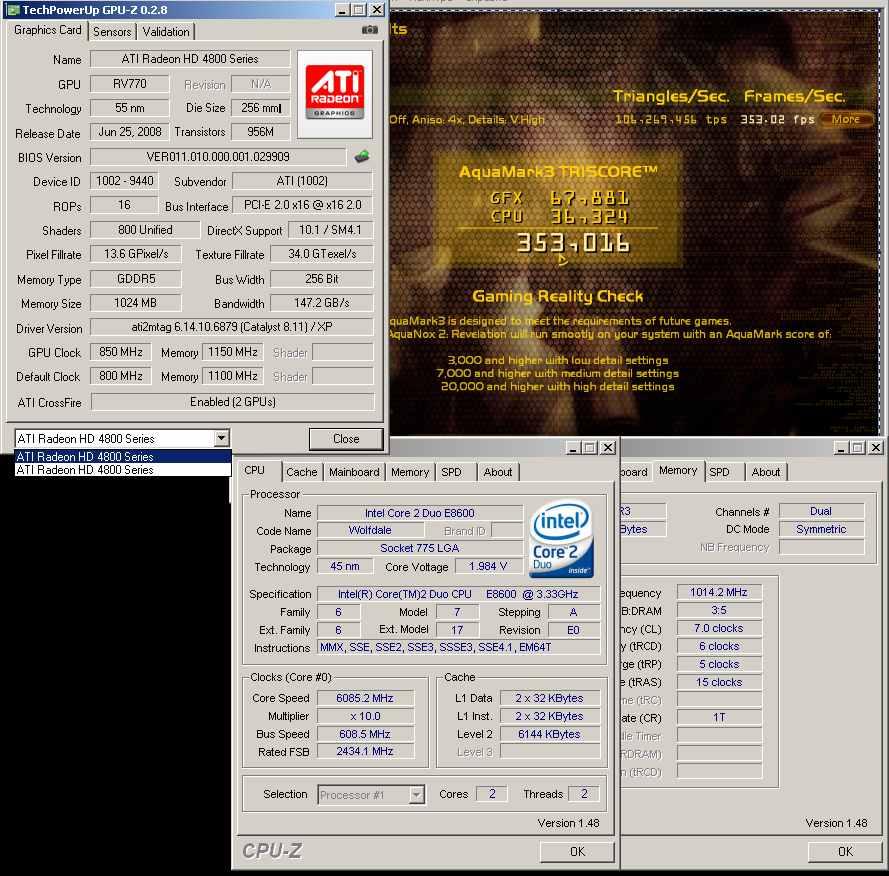Open the Mainboard tab in CPU-Z
889x876 pixels.
pos(354,472)
